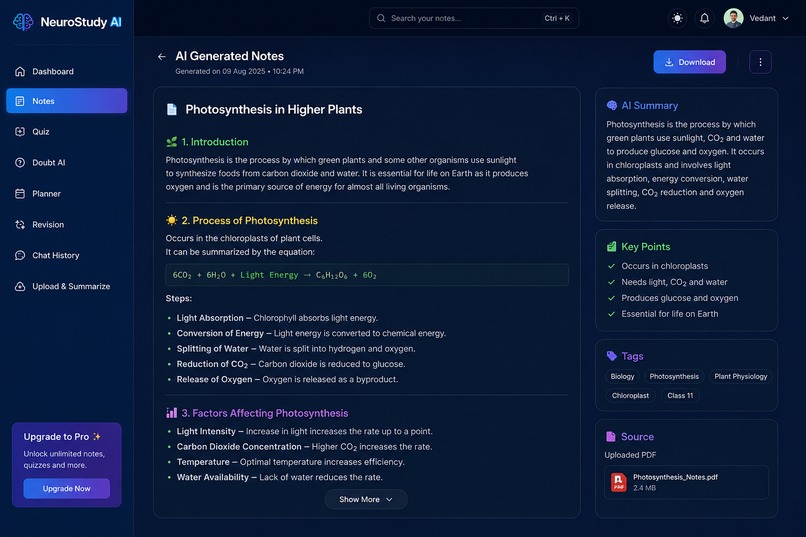This screenshot has width=806, height=537.
Task: Go back with the left arrow
Action: click(x=162, y=57)
